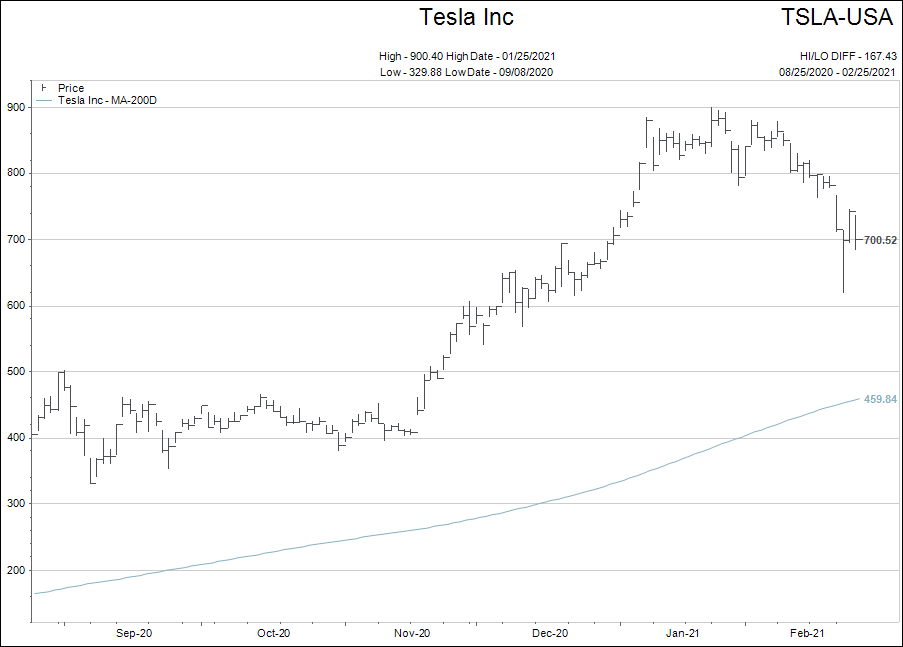
Task: Click the 900 y-axis price label
Action: tap(17, 107)
